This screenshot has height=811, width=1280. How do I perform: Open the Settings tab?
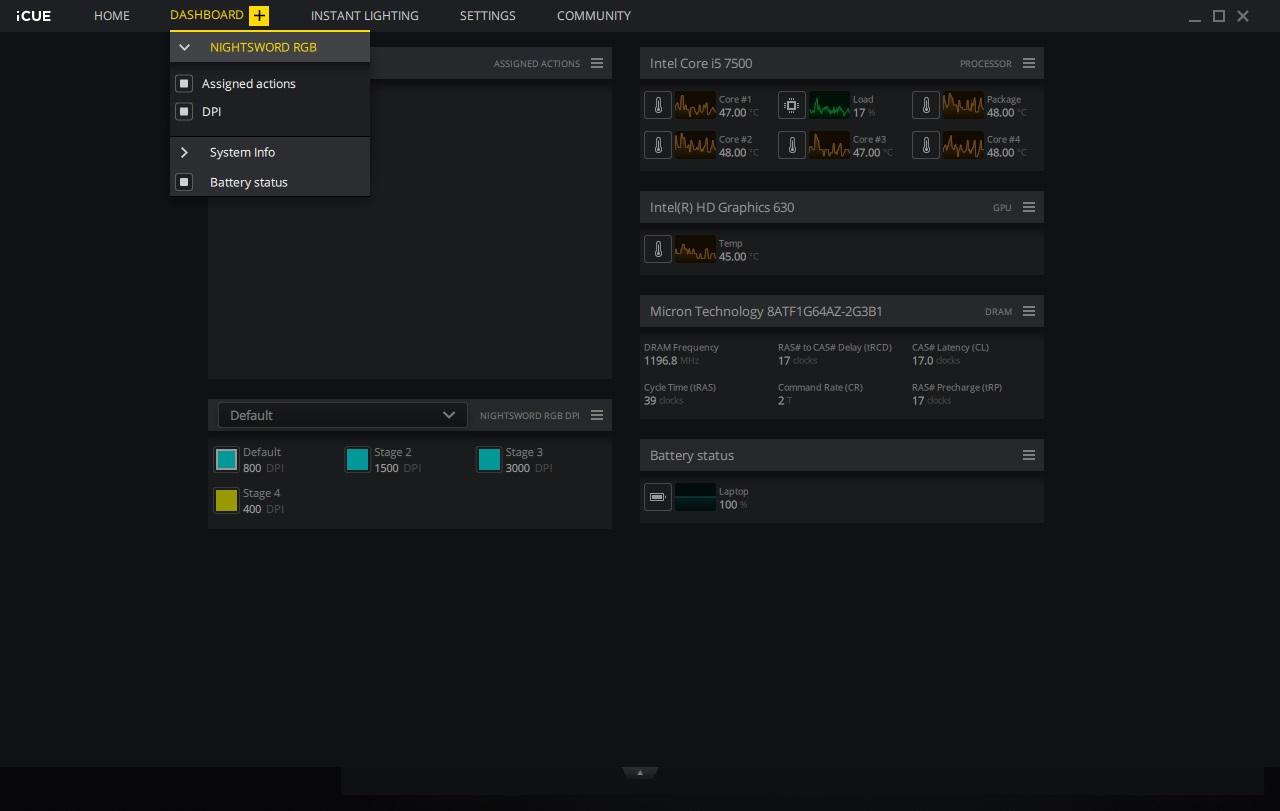click(x=488, y=16)
